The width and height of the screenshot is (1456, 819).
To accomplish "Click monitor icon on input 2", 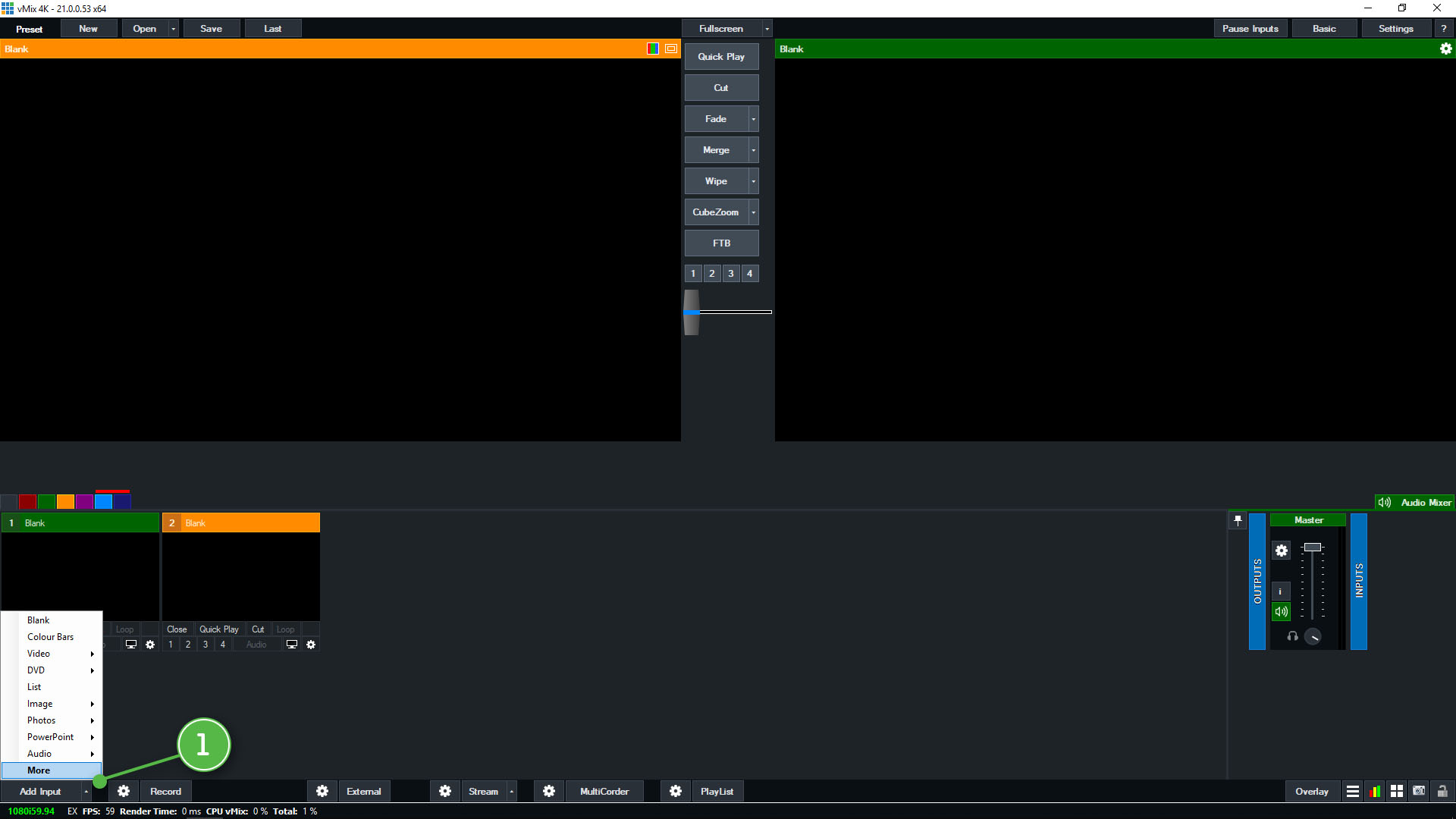I will click(292, 645).
